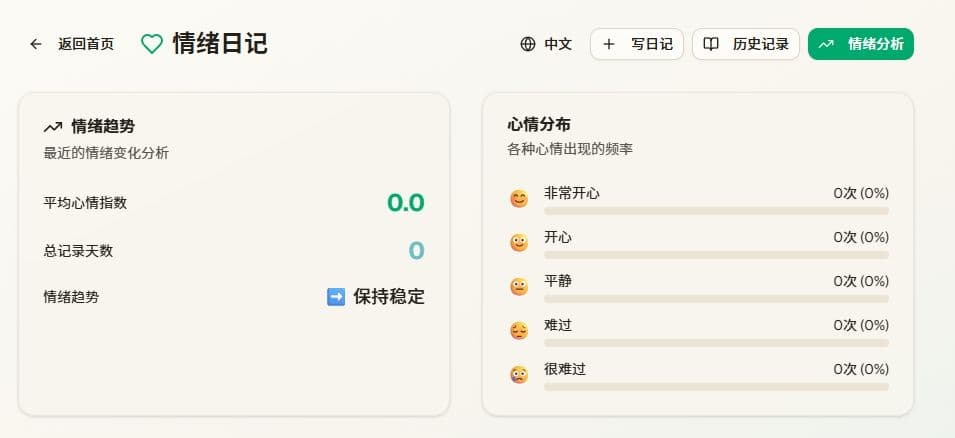Open the 写日记 write diary button
Image resolution: width=955 pixels, height=438 pixels.
637,44
